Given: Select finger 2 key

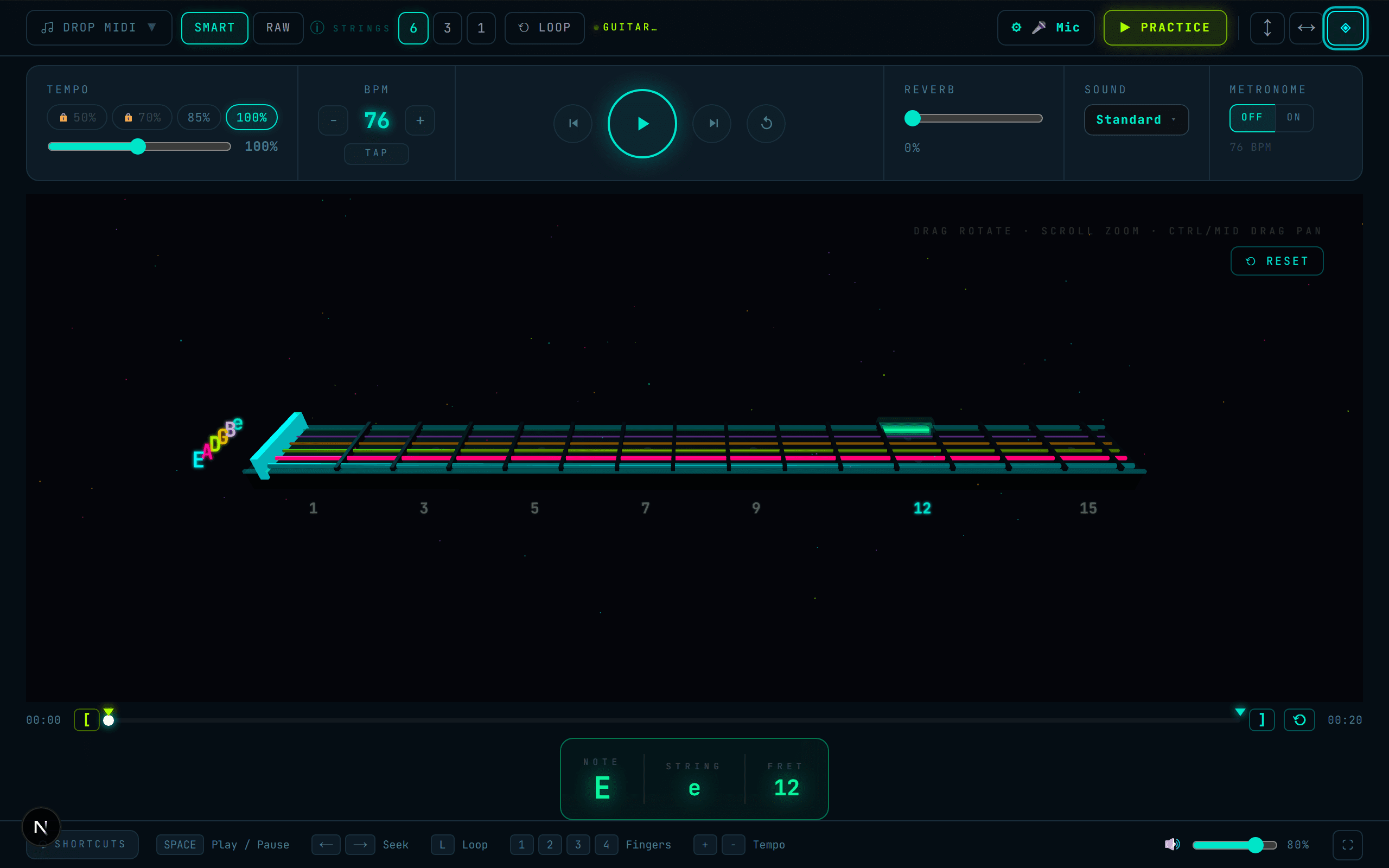Looking at the screenshot, I should (550, 845).
